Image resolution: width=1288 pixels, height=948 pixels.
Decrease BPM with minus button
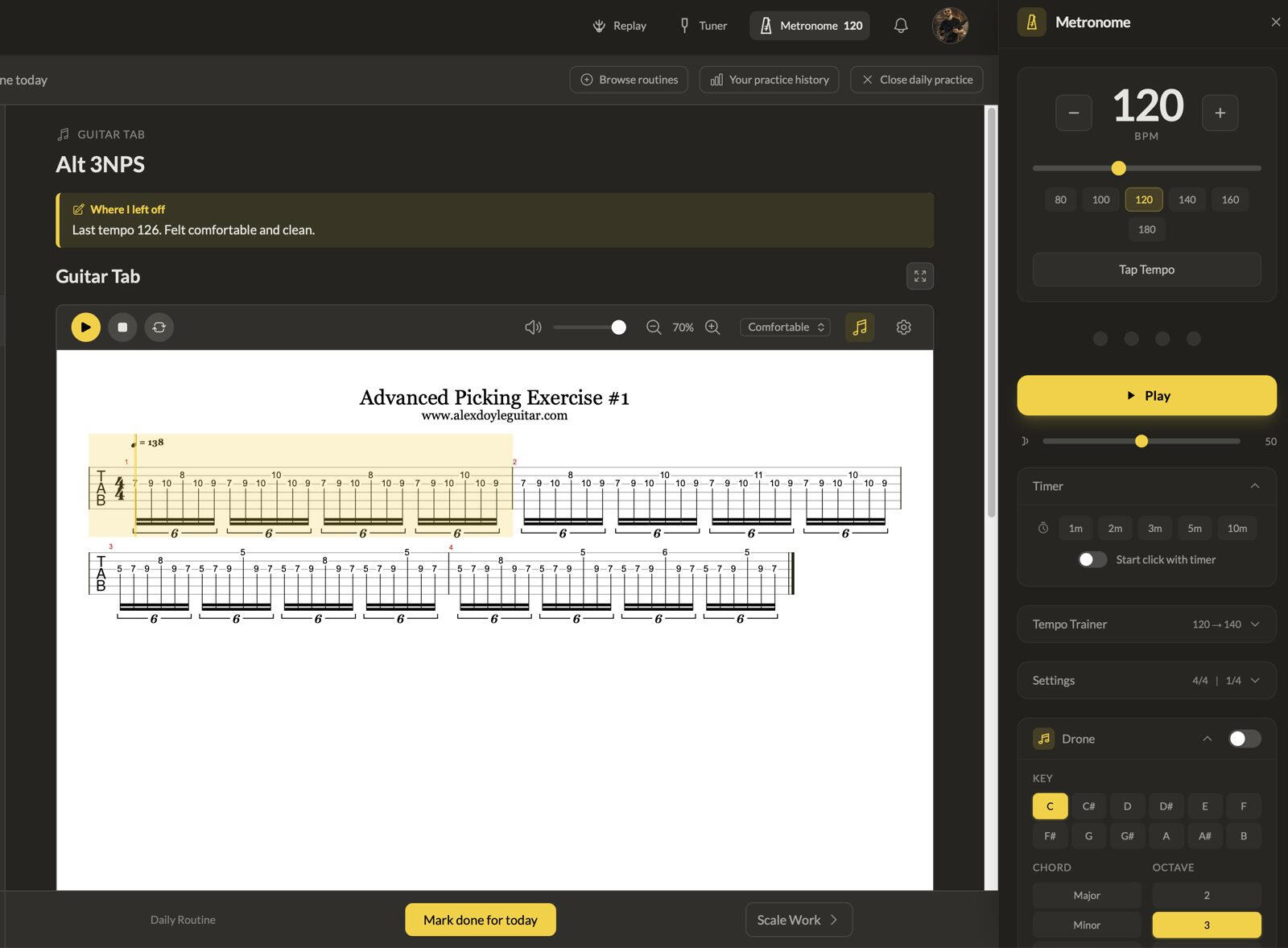[x=1074, y=113]
